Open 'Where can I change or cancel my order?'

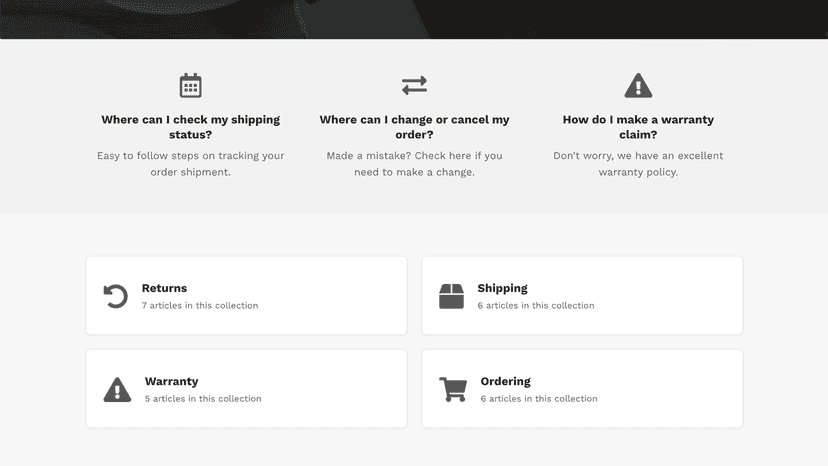414,127
